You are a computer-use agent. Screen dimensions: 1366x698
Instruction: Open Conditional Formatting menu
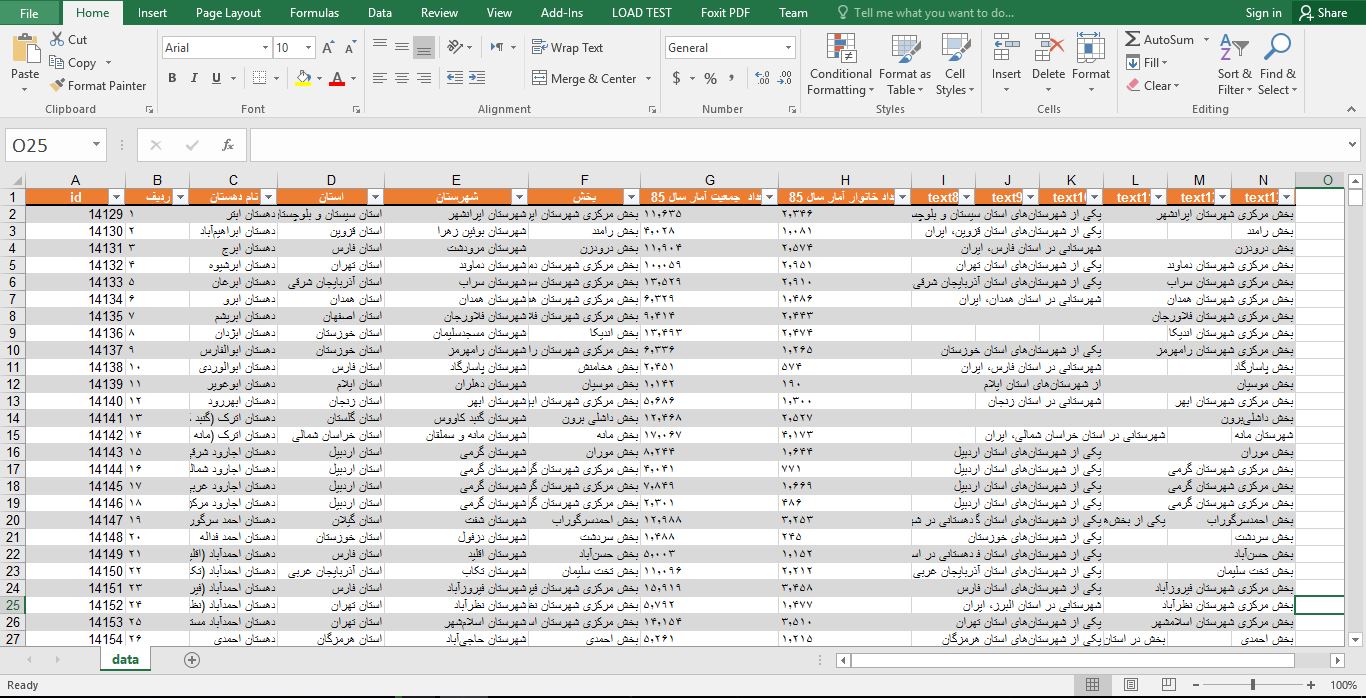(x=840, y=64)
